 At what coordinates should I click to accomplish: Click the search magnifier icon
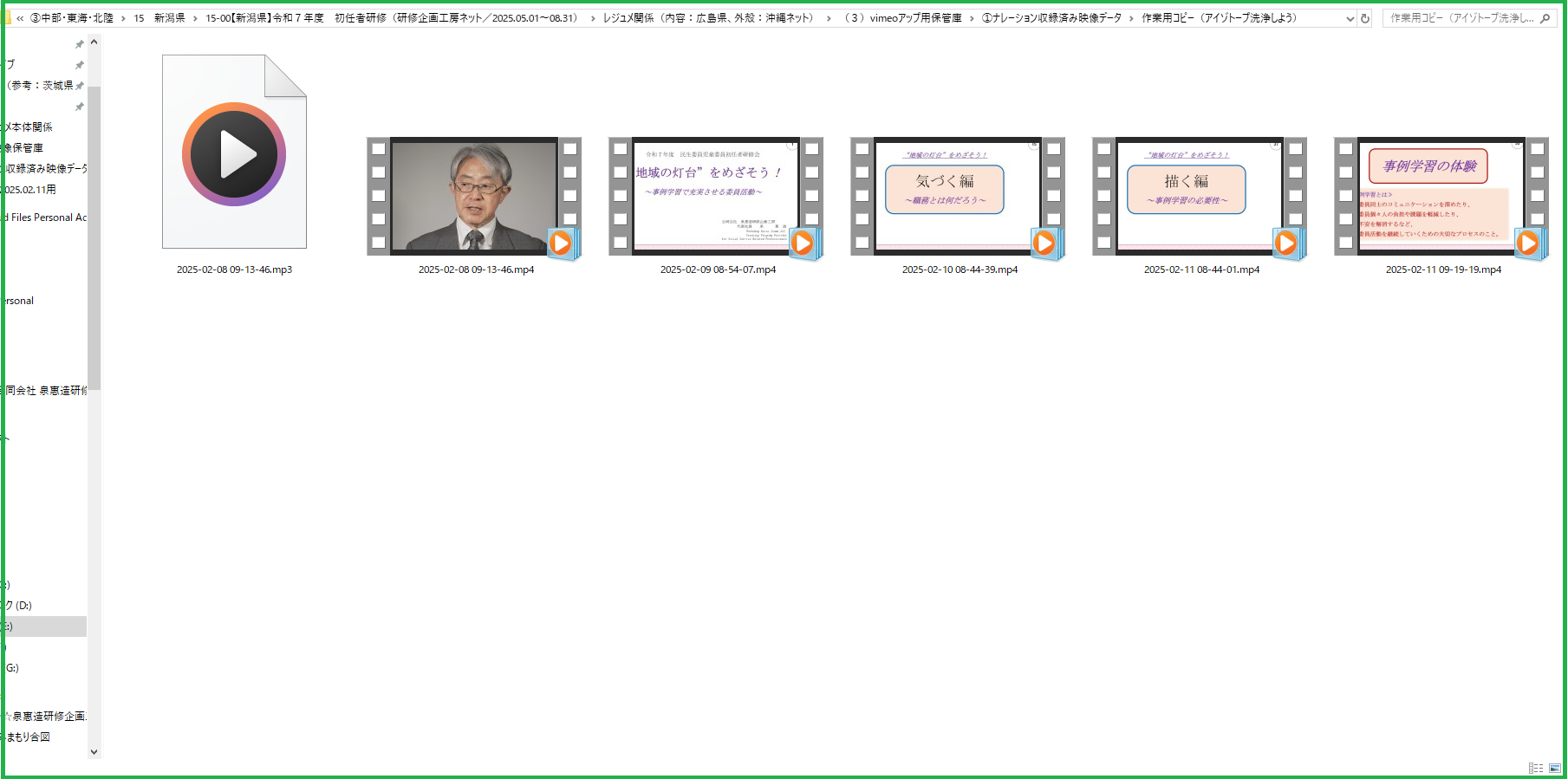tap(1545, 18)
